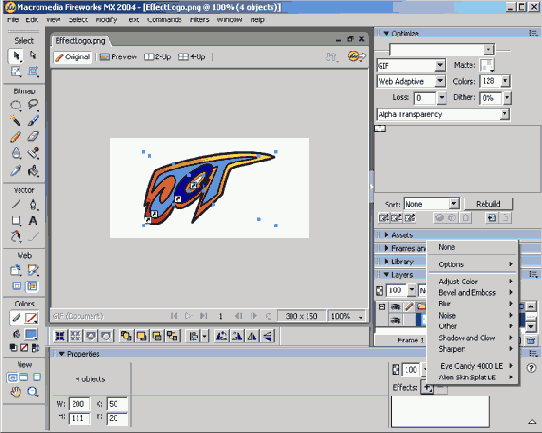Expand the Library panel
542x433 pixels.
386,261
